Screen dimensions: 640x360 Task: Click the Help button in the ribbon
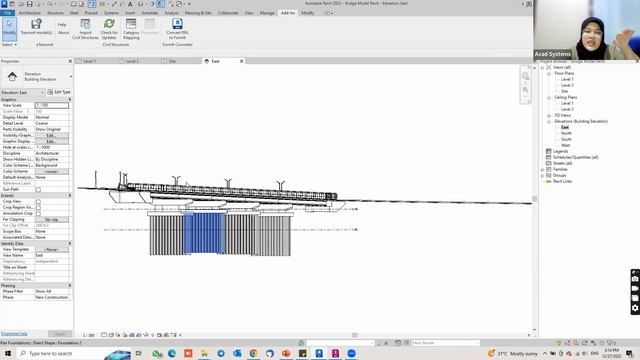62,25
